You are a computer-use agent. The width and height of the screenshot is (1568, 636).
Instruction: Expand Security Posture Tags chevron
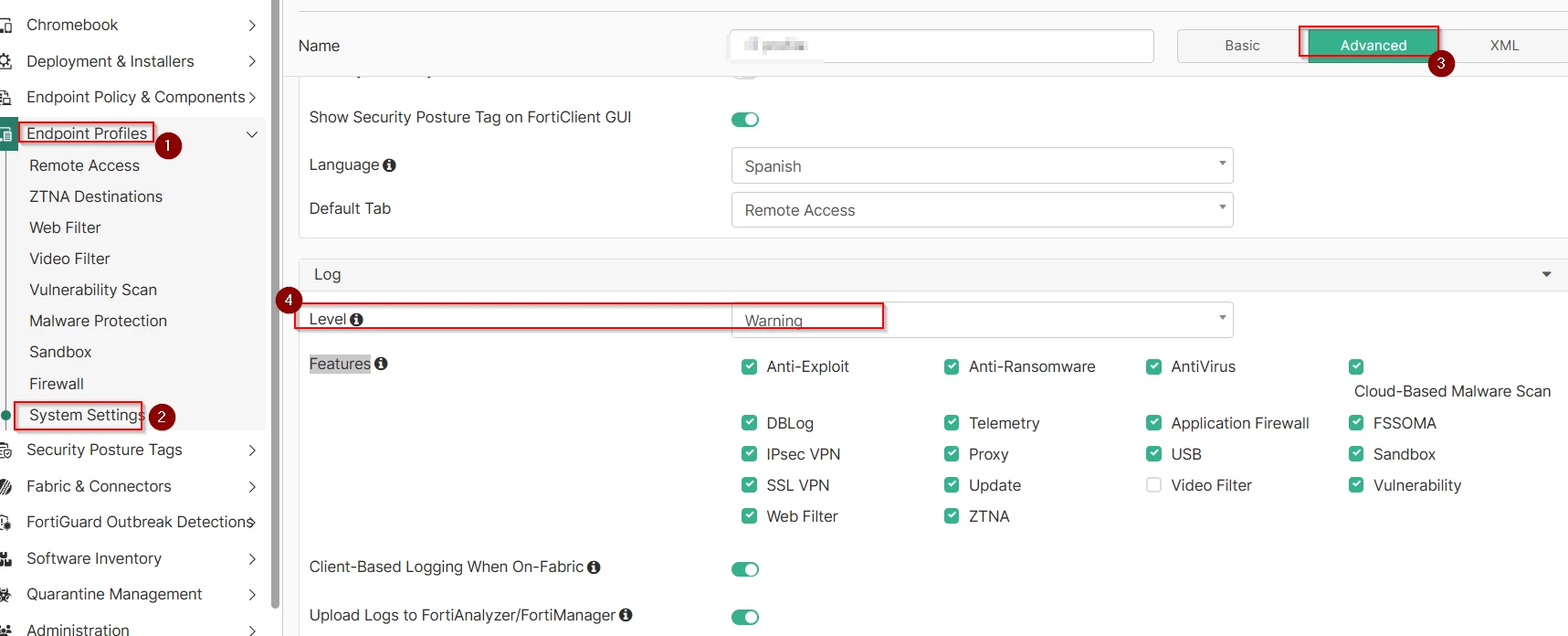252,450
